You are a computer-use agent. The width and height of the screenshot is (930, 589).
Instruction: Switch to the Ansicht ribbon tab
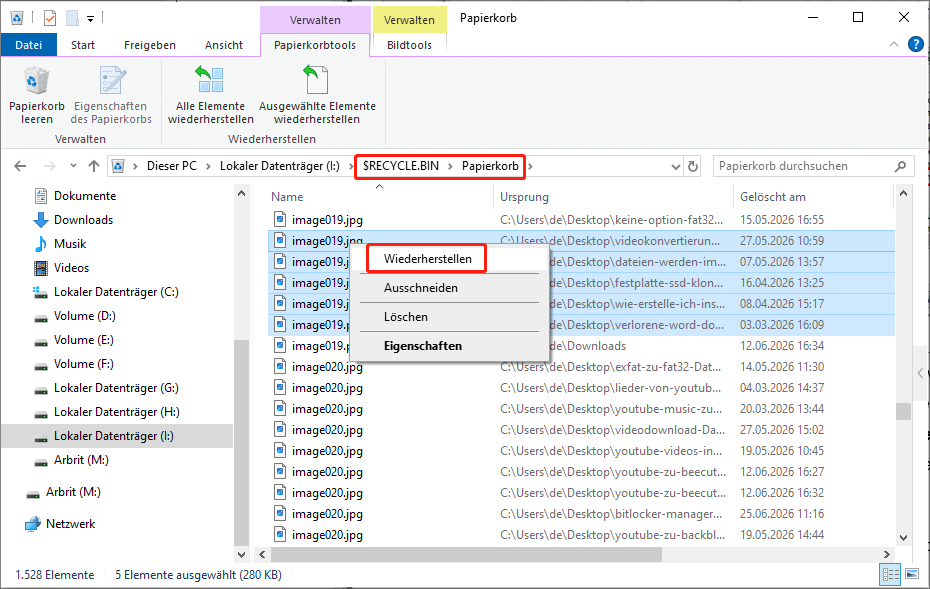click(224, 45)
